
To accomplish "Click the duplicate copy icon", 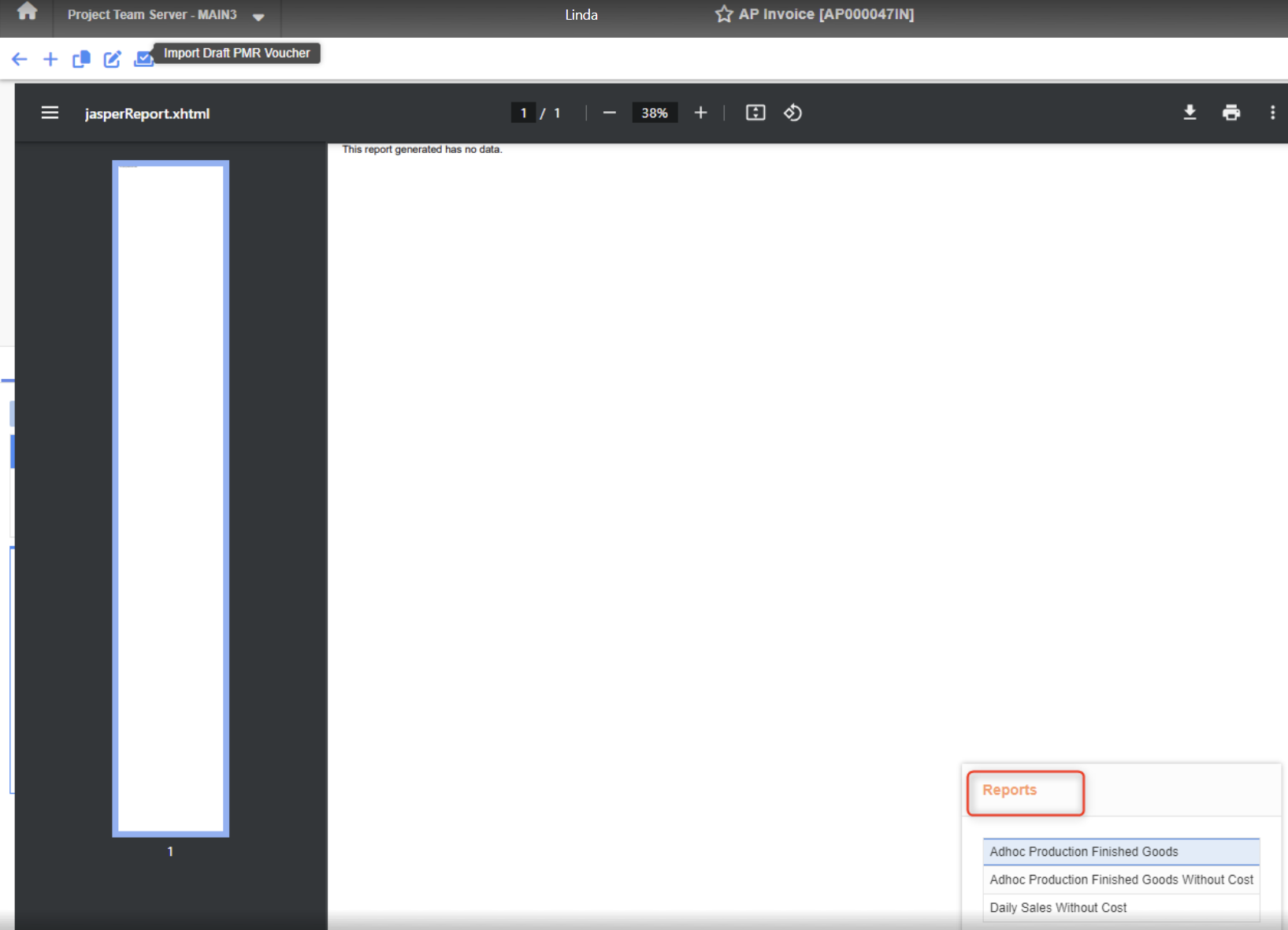I will tap(81, 59).
